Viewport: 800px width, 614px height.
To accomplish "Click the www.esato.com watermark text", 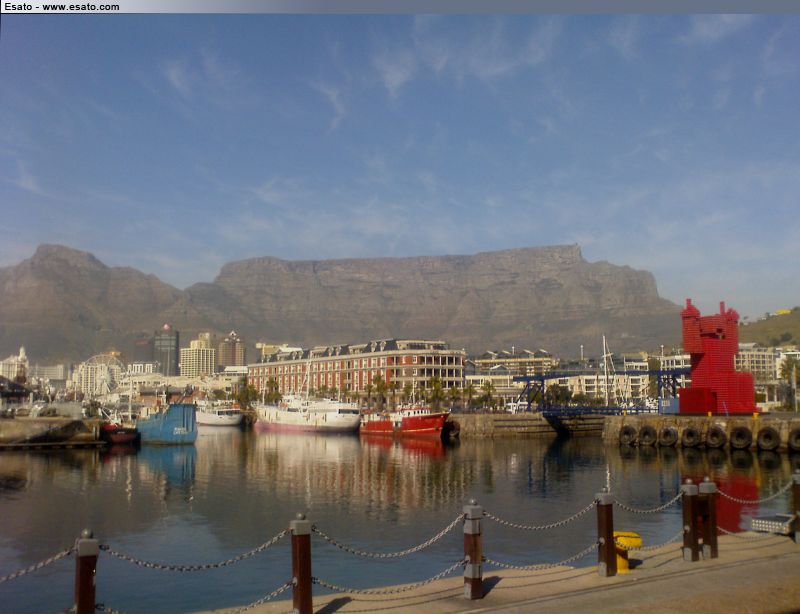I will point(60,7).
